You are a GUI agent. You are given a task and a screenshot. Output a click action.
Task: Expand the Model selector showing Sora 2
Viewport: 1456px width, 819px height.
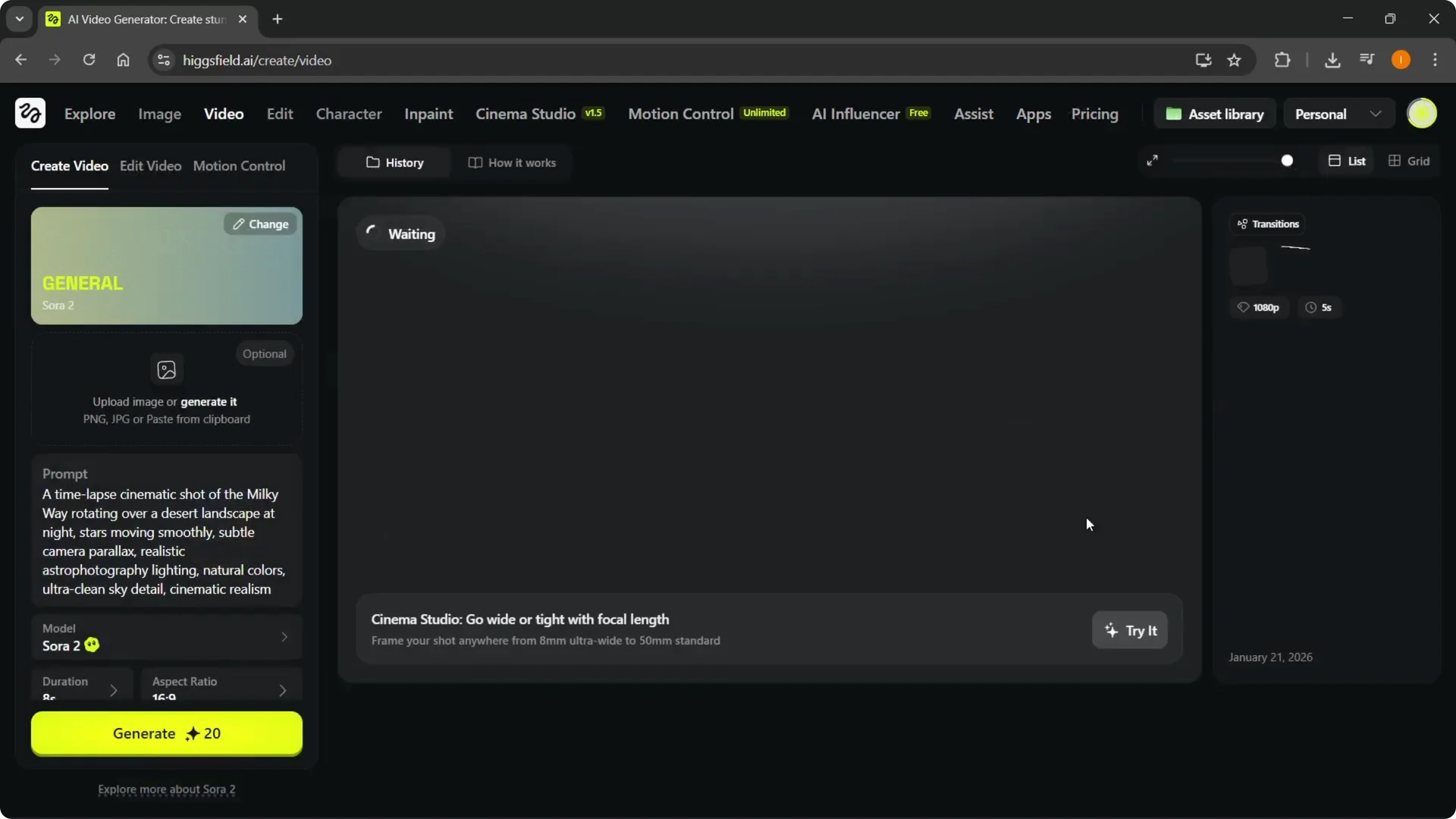166,637
